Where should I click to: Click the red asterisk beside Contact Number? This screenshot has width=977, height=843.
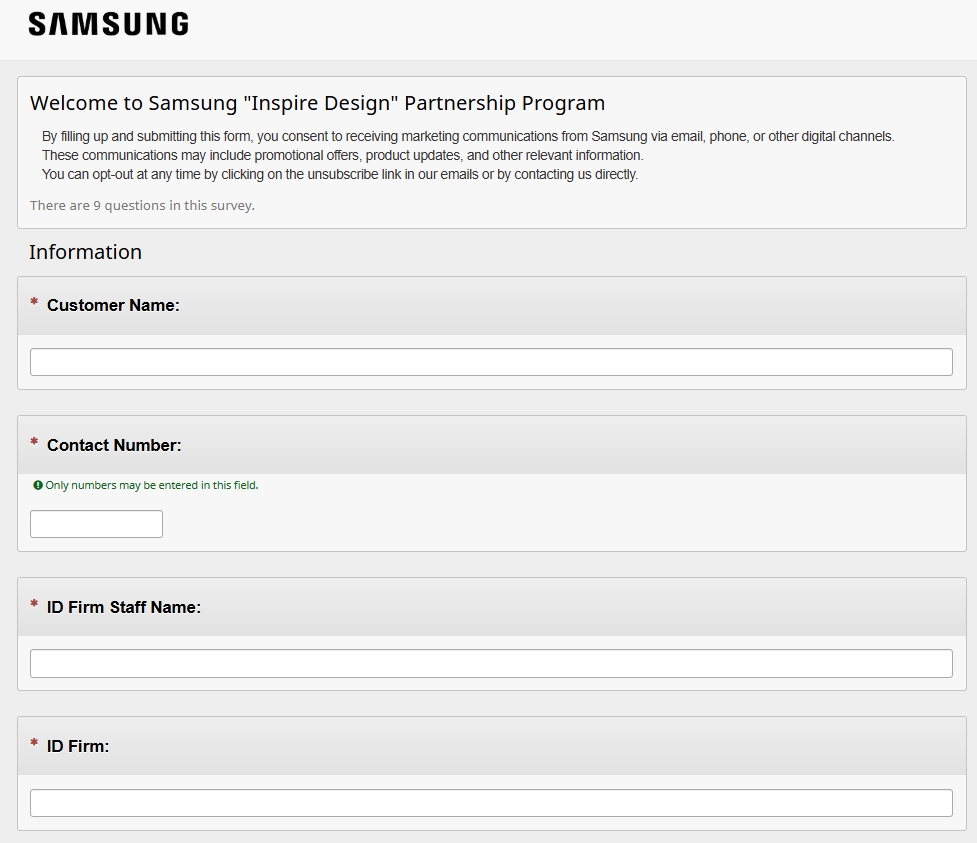point(34,443)
